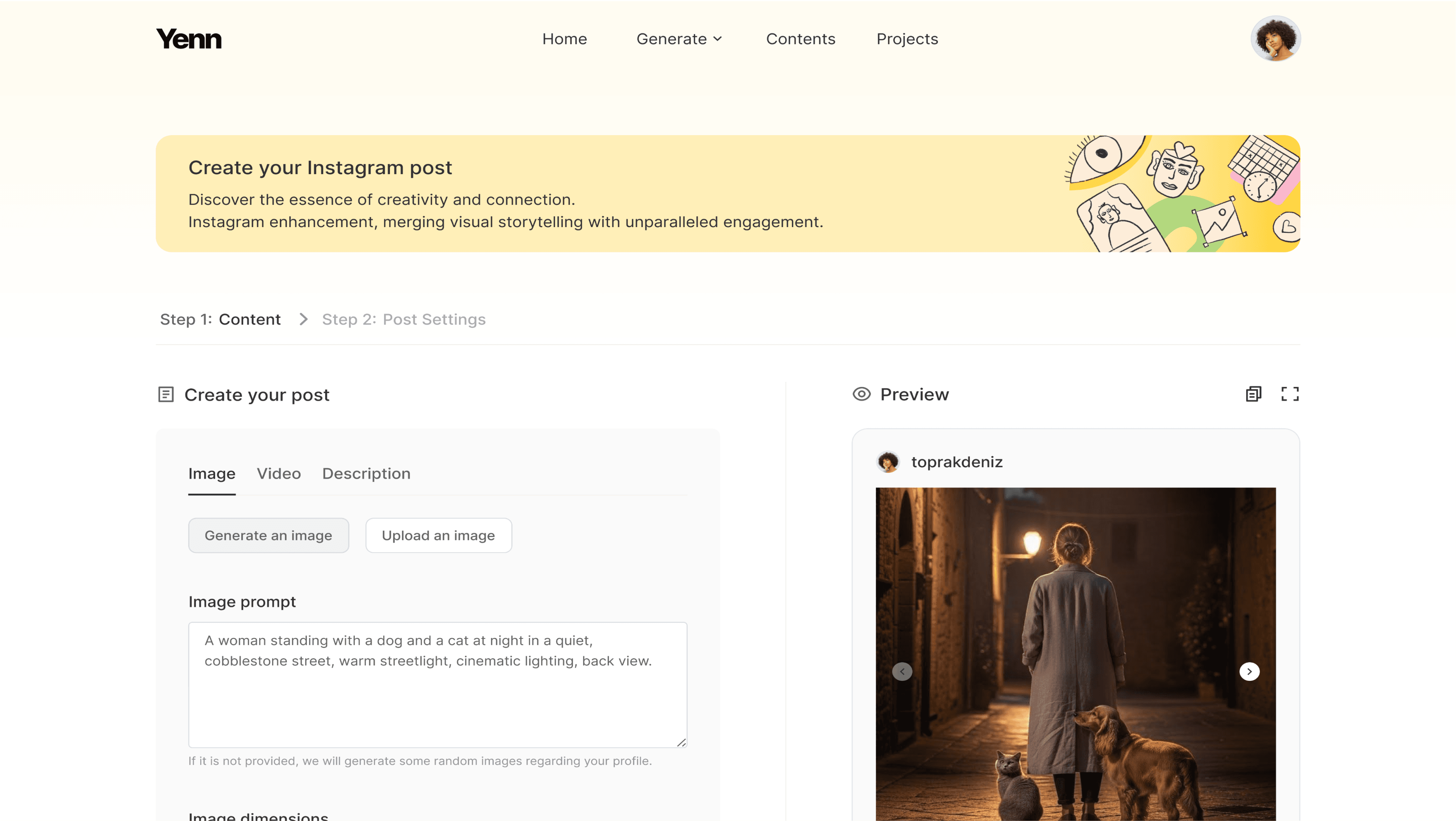Open the Contents page
Viewport: 1456px width, 821px height.
coord(800,39)
